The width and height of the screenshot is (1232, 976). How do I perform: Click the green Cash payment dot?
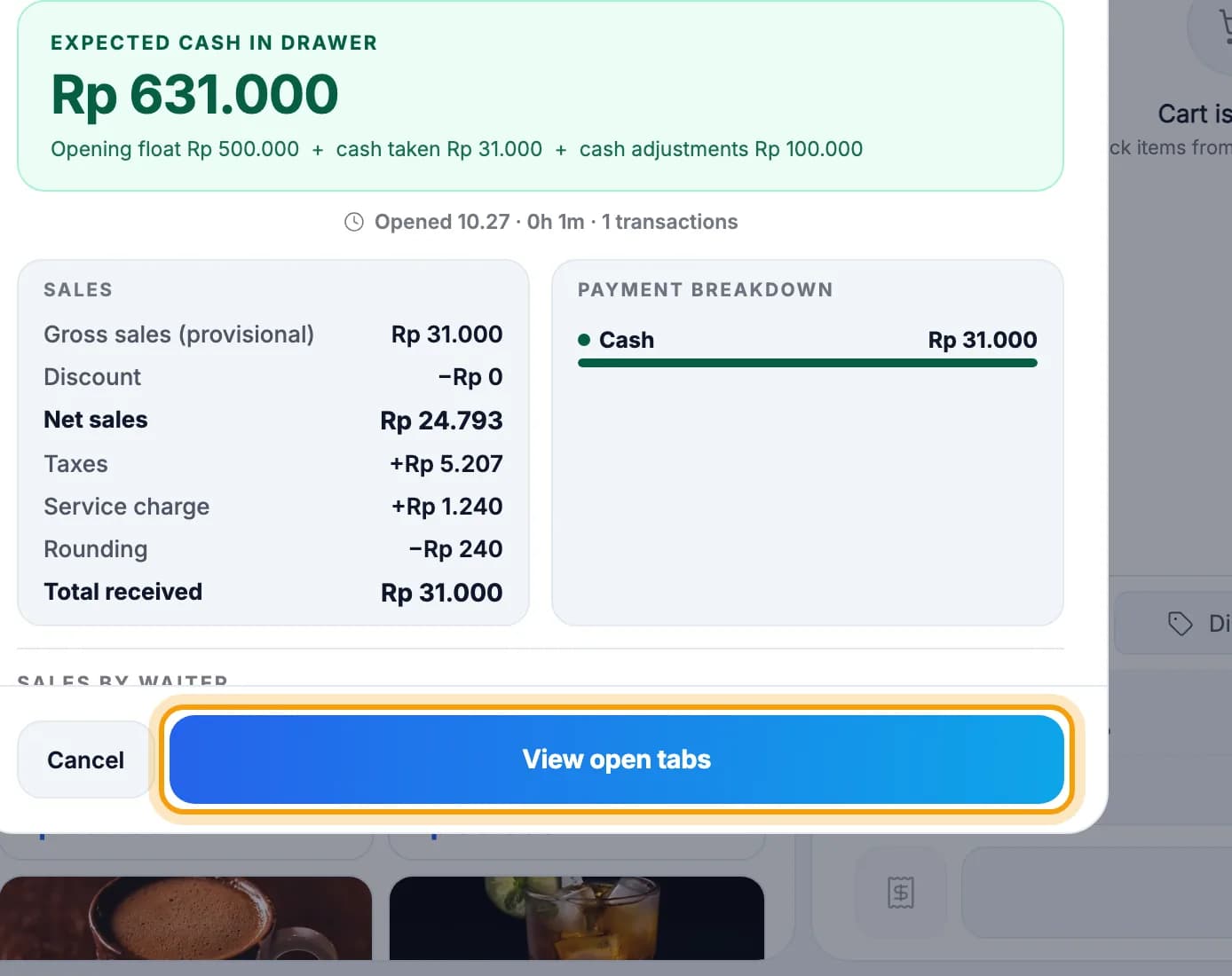584,340
